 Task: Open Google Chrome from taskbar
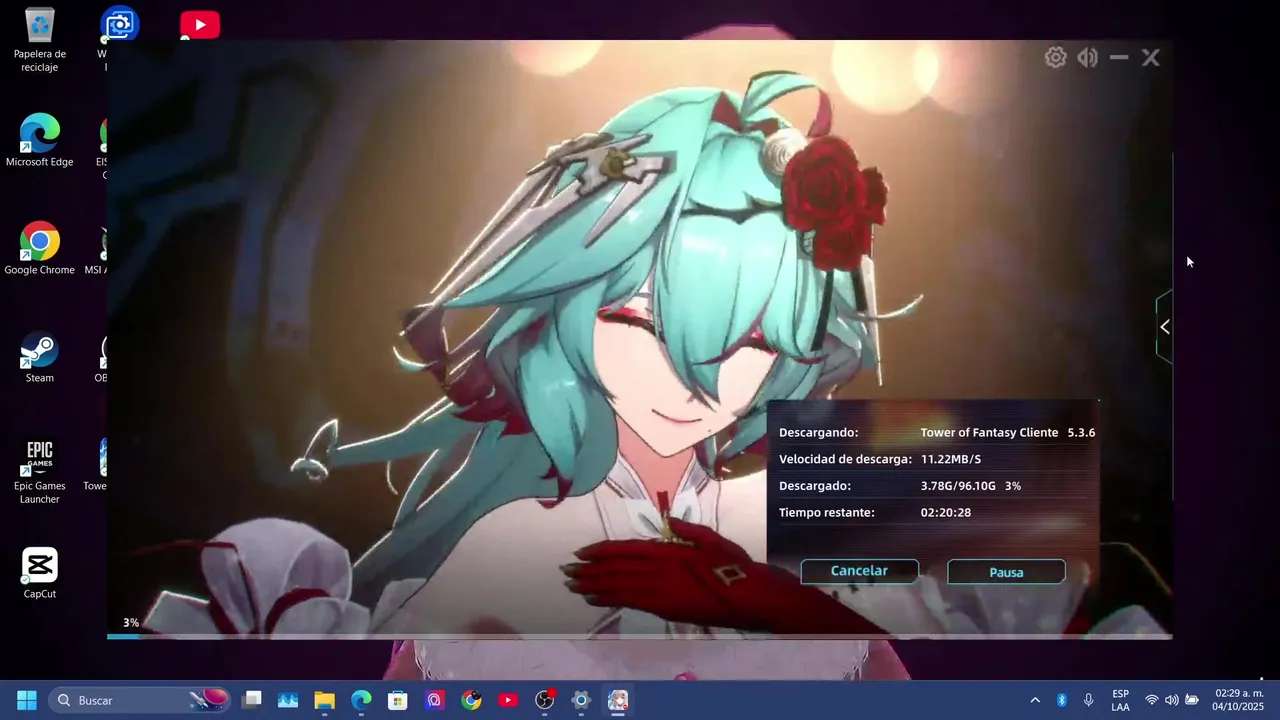tap(471, 700)
